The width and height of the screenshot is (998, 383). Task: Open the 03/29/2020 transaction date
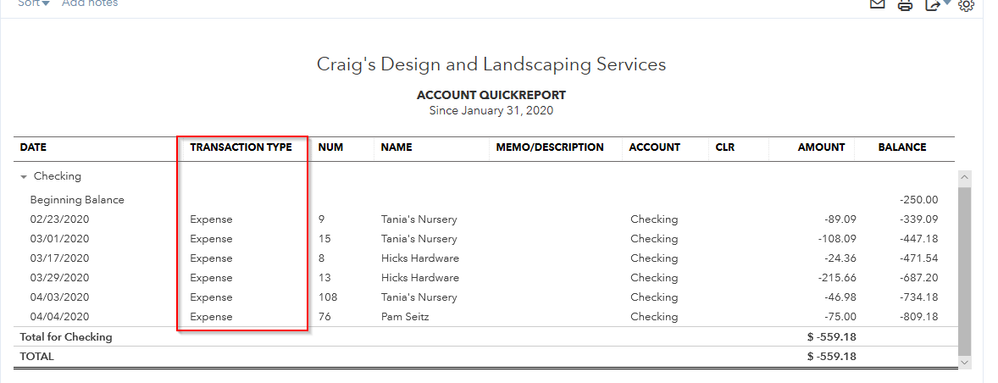point(59,278)
